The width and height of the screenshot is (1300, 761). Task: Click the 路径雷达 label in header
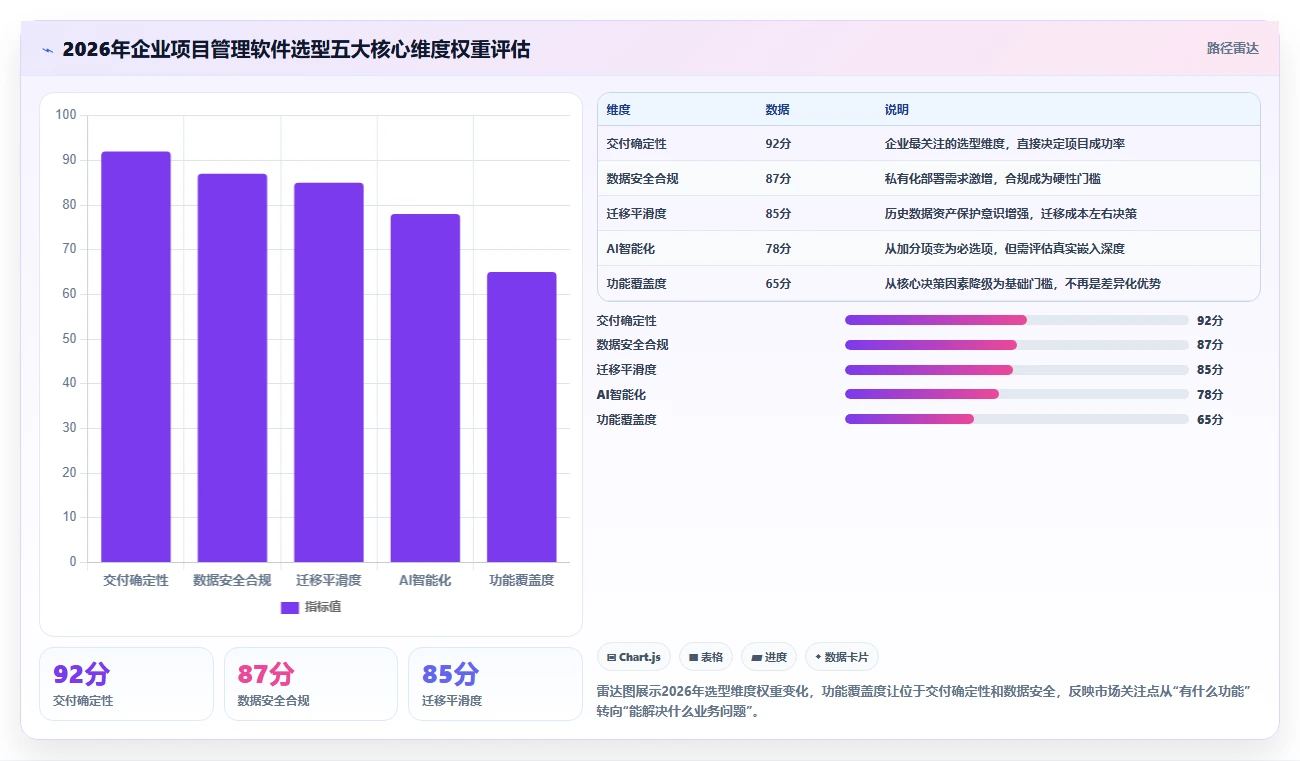[1232, 48]
